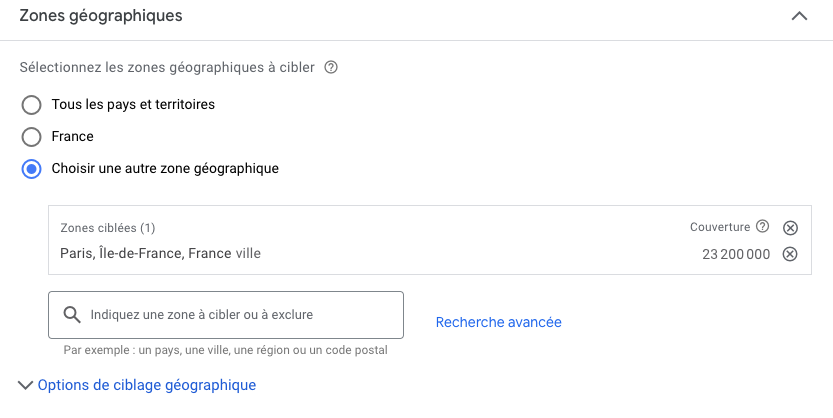
Task: Choose Choisir une autre zone géographique radio
Action: click(32, 169)
